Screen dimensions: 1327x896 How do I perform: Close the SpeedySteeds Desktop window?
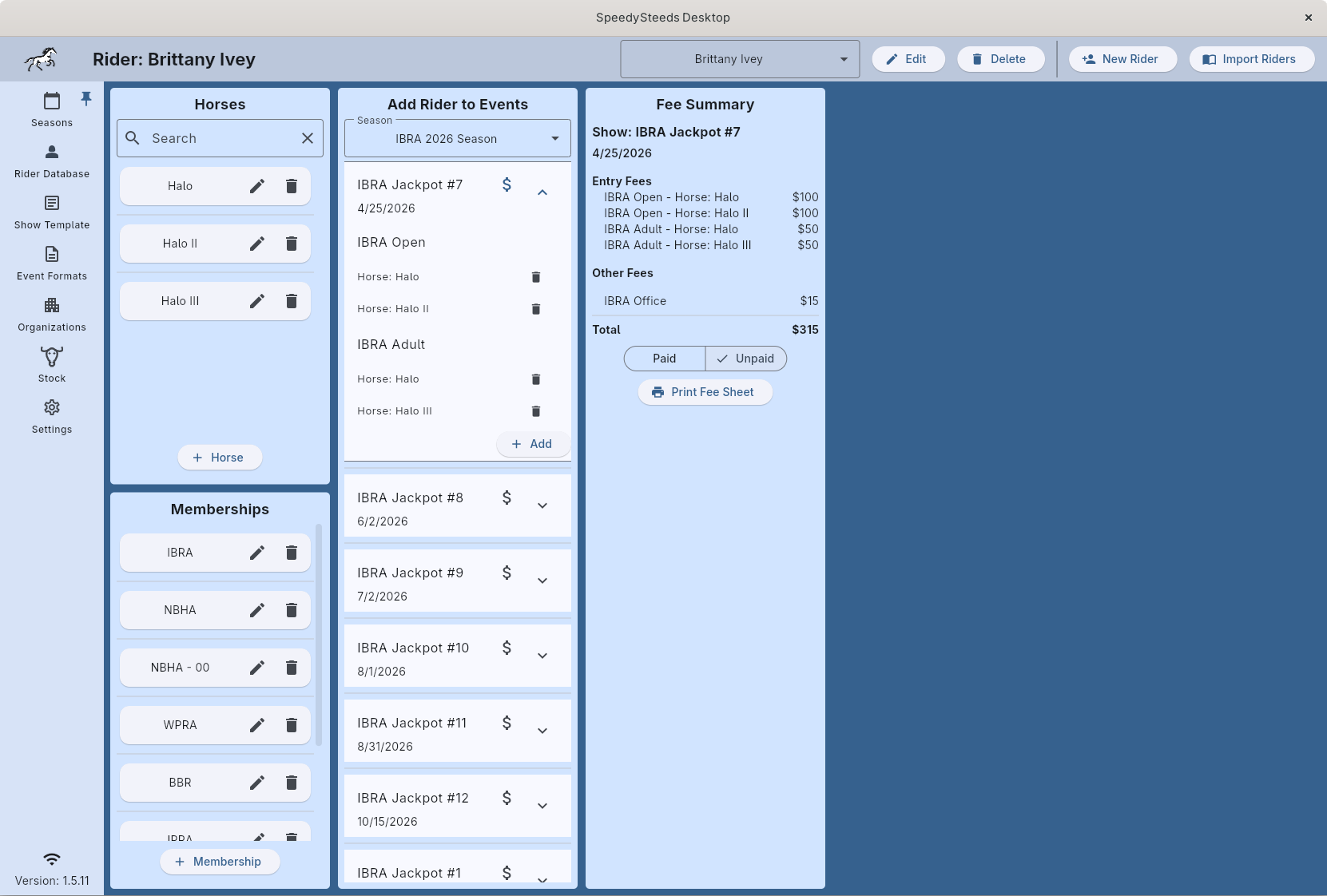1309,18
